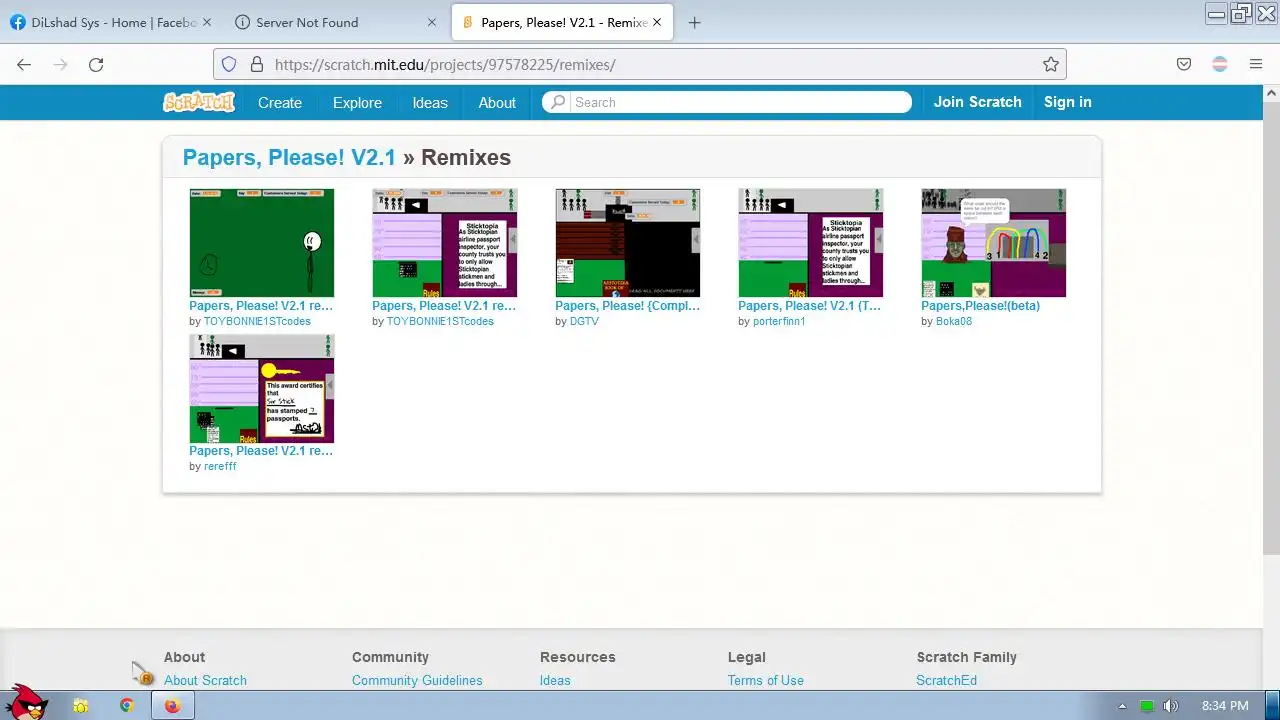This screenshot has width=1280, height=720.
Task: Open Papers, Please! V2.1 (T... project link
Action: pos(810,306)
